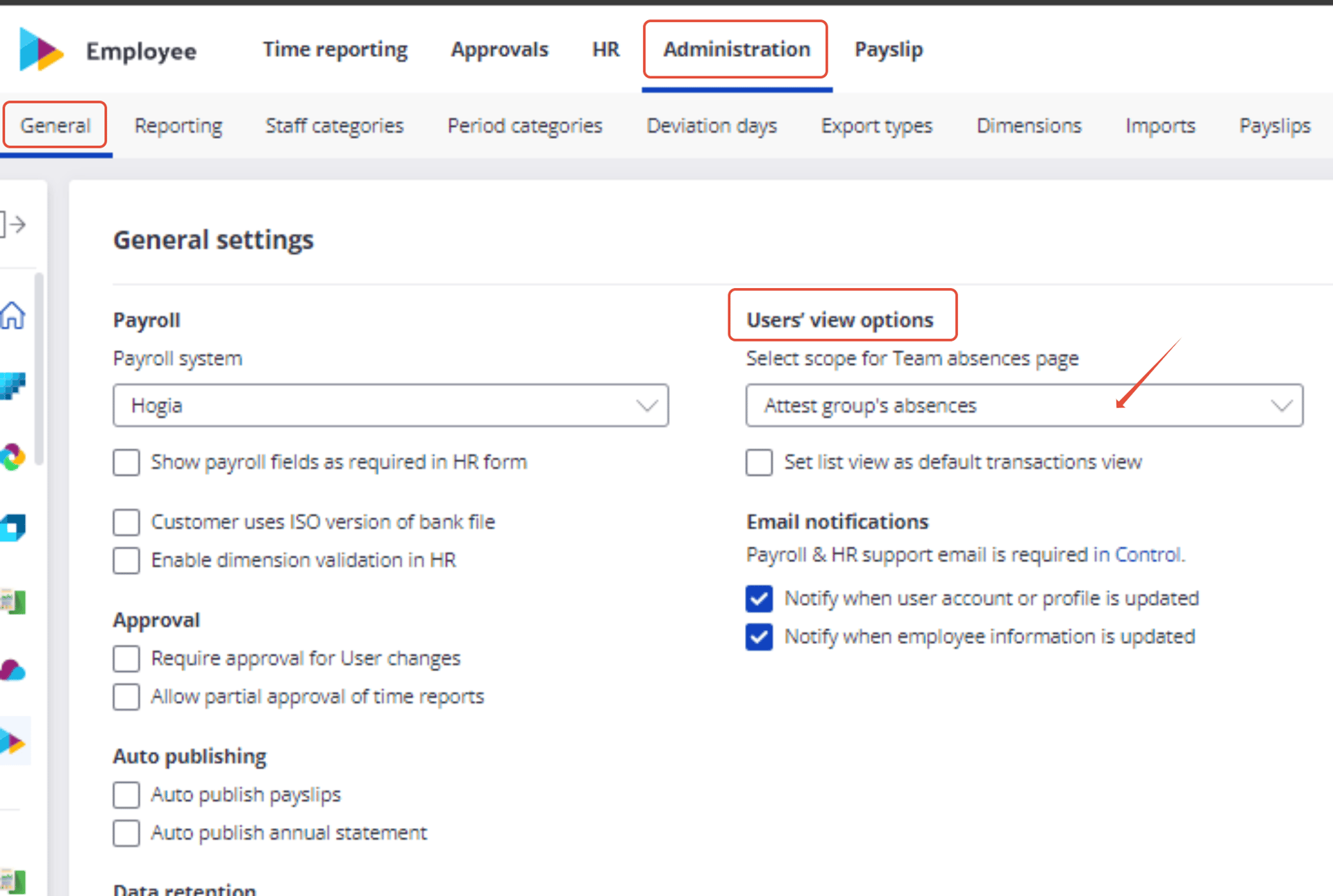
Task: Switch to the Staff categories tab
Action: (x=334, y=126)
